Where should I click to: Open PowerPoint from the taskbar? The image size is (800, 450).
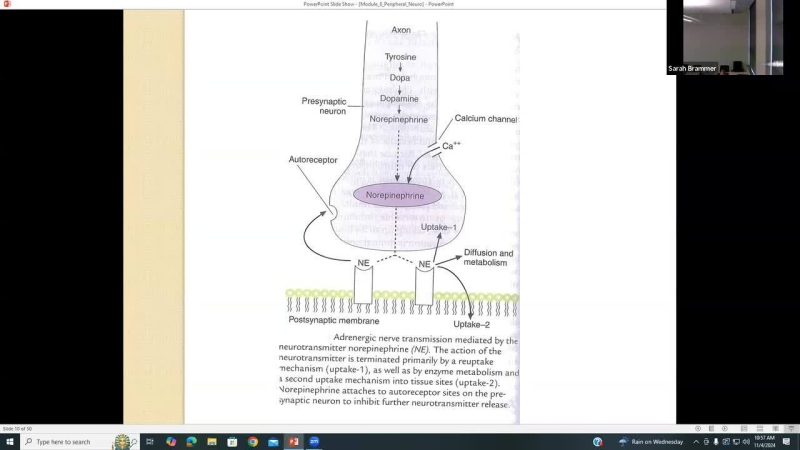294,441
